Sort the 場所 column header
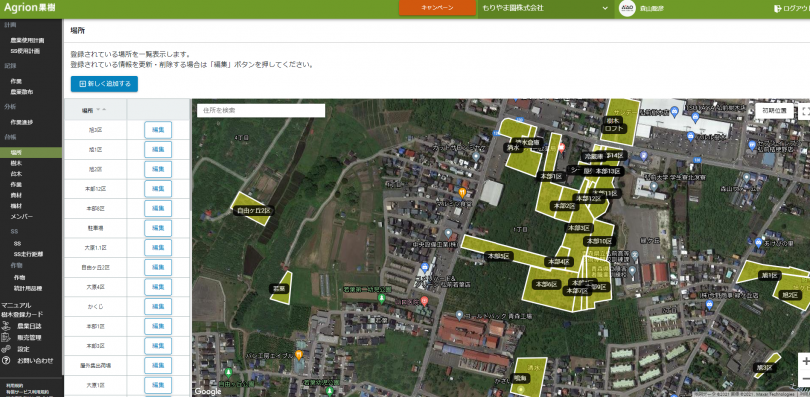The image size is (810, 397). pyautogui.click(x=95, y=110)
